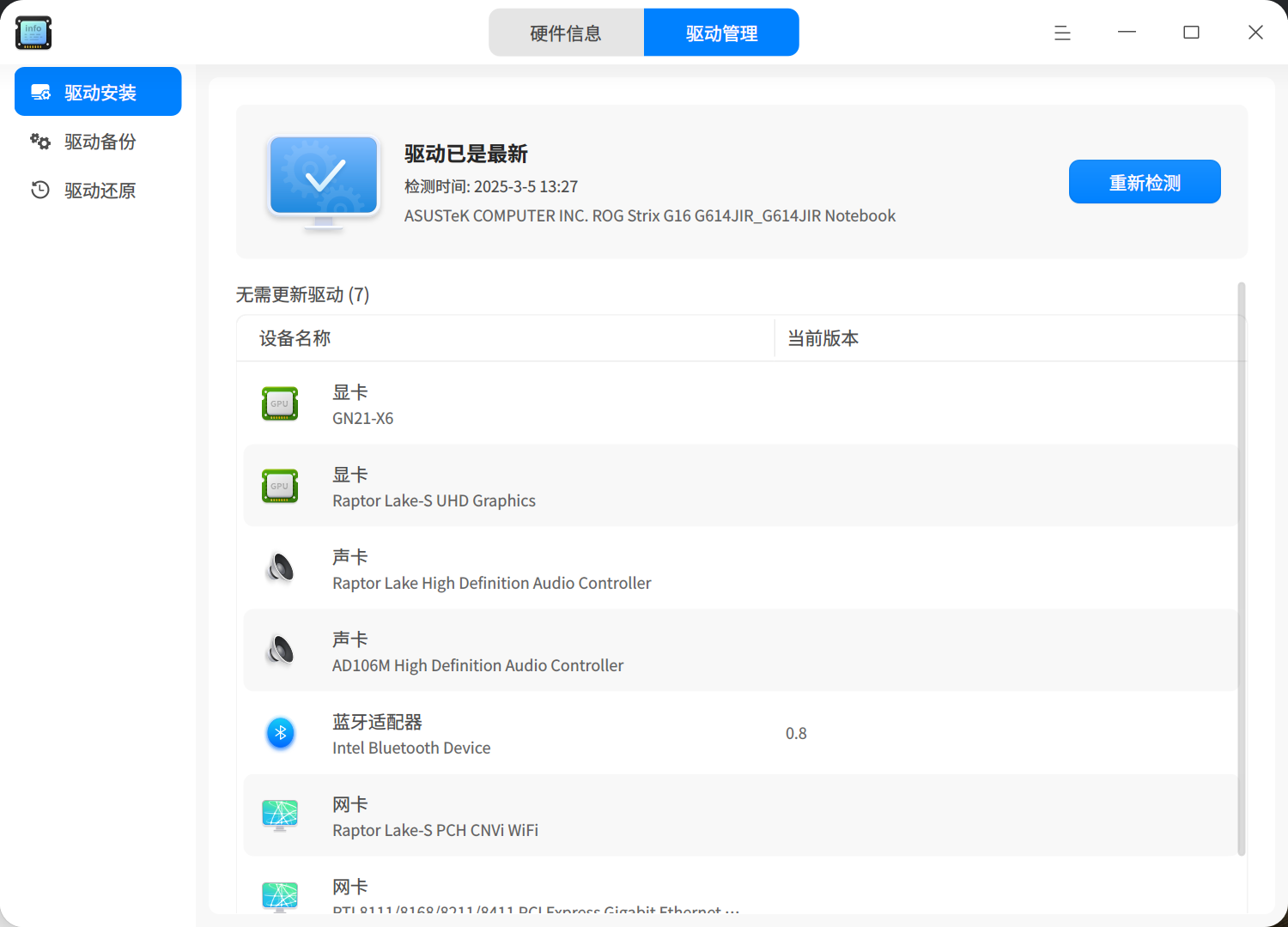Open 驱动还原 in the sidebar

coord(98,190)
